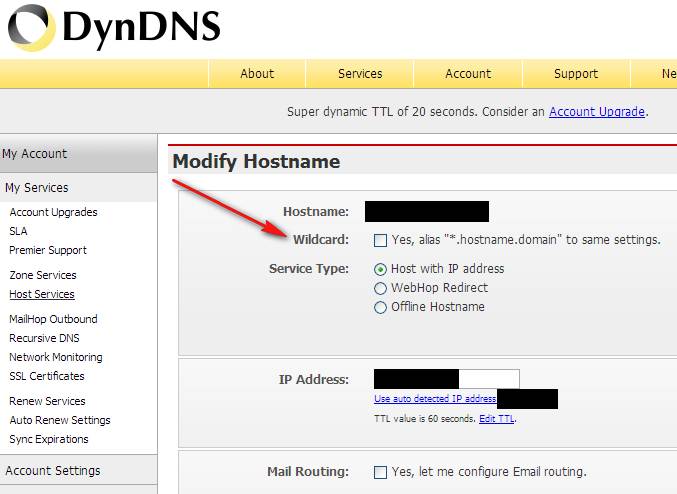Click into the IP Address input field
The image size is (677, 494).
coord(446,379)
